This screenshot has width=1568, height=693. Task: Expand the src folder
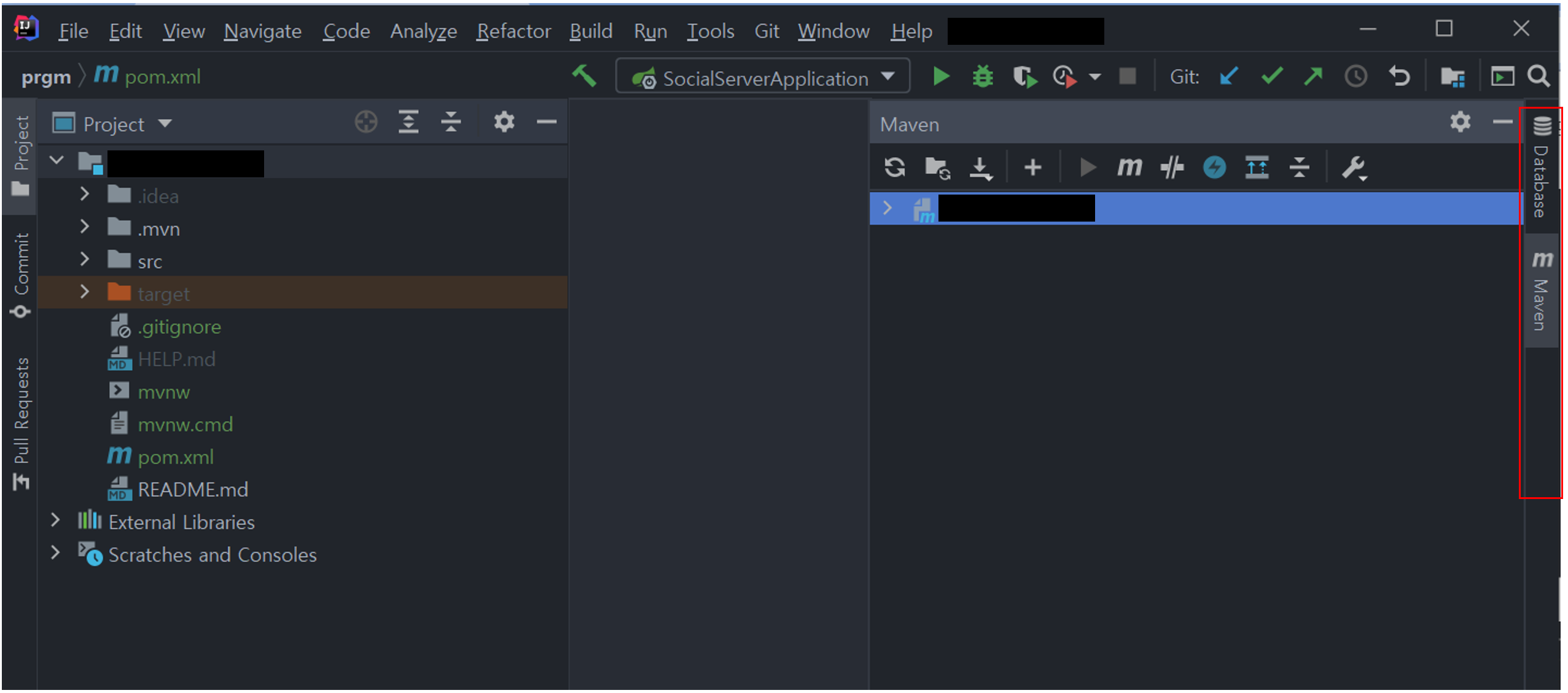(85, 260)
